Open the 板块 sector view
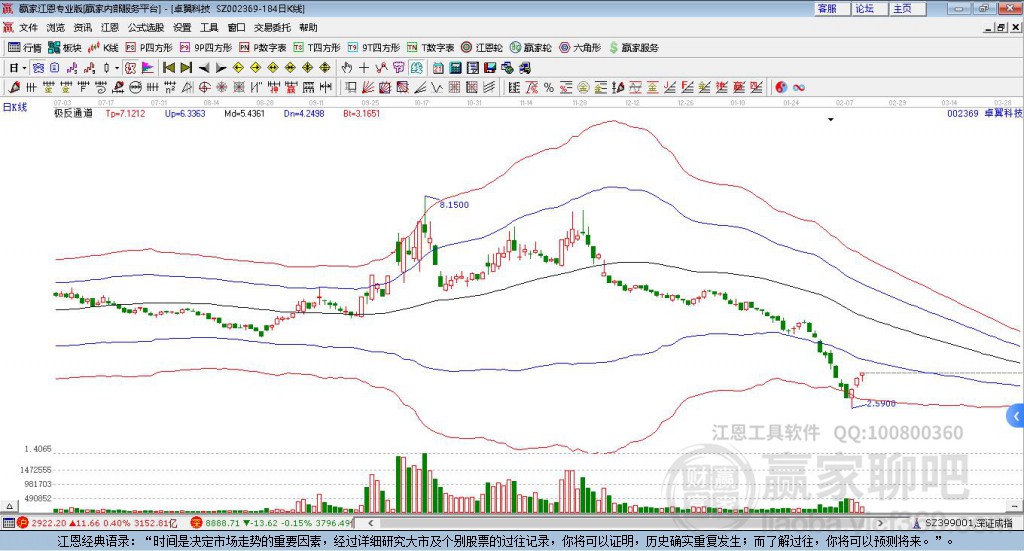Viewport: 1024px width, 551px height. (65, 48)
